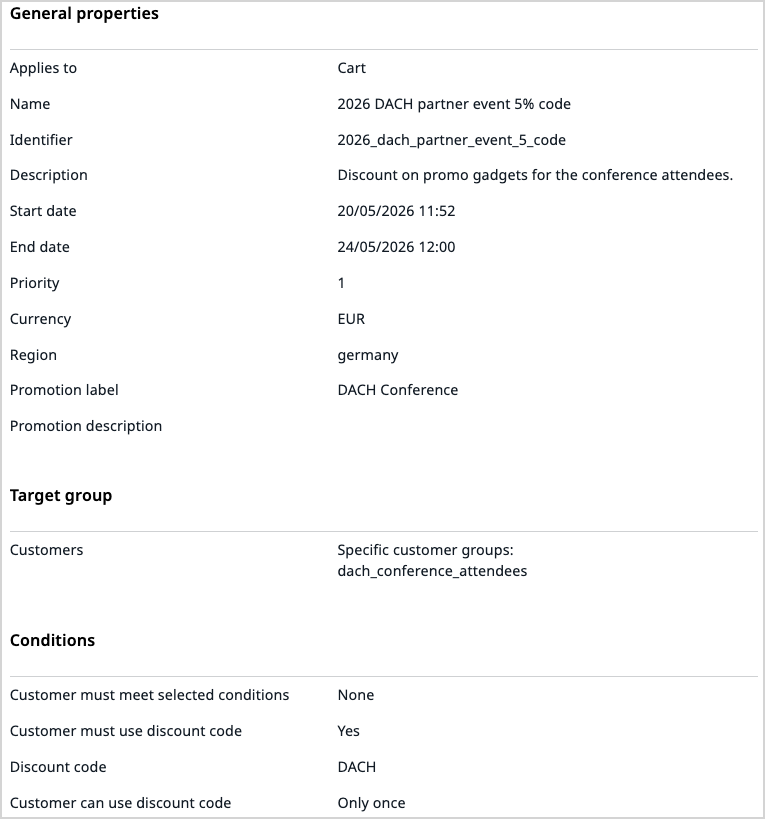The width and height of the screenshot is (765, 819).
Task: Click the Target group section heading
Action: [x=61, y=496]
